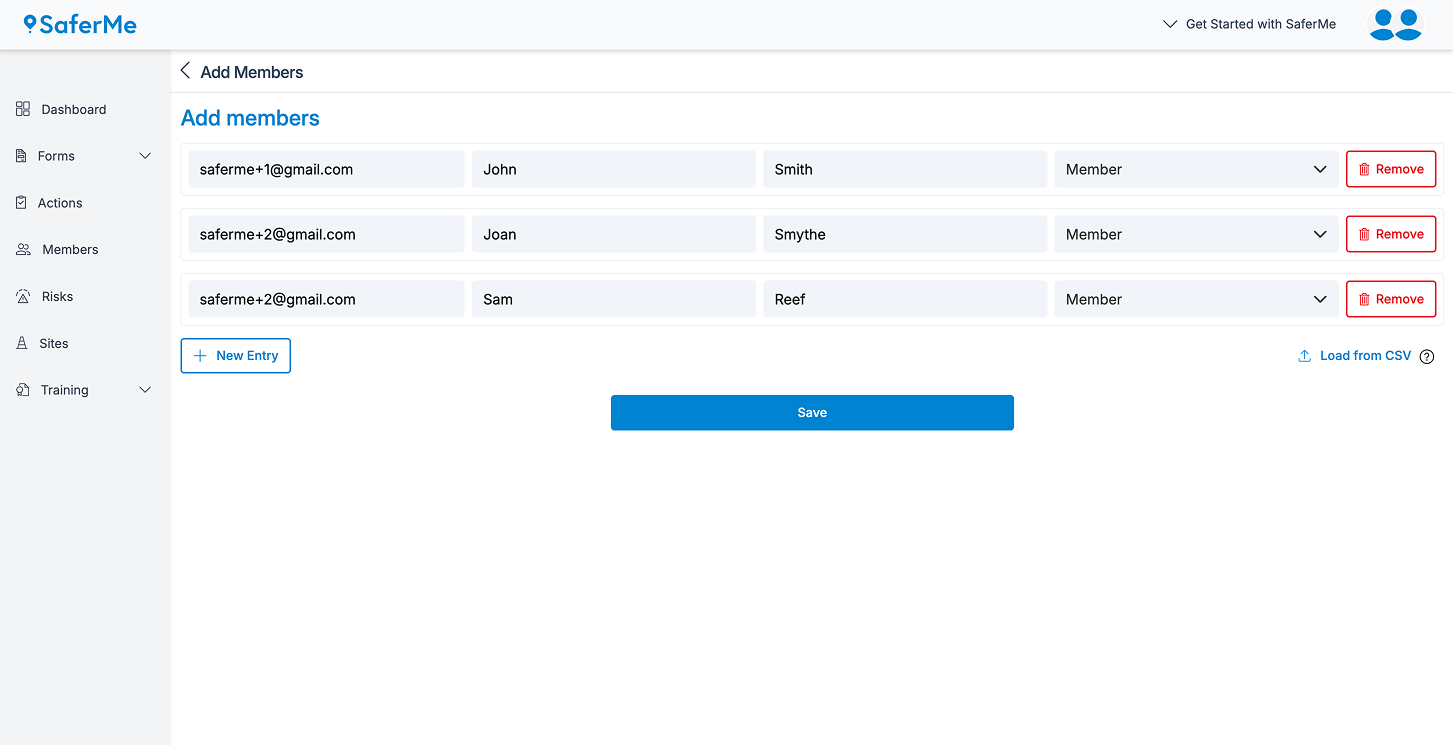Remove the Sam Reef entry
The height and width of the screenshot is (745, 1453).
[1391, 298]
